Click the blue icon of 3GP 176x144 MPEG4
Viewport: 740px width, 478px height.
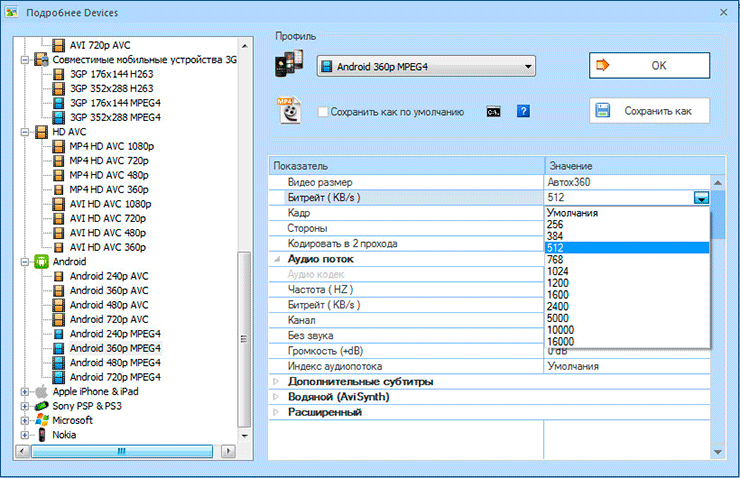tap(59, 103)
